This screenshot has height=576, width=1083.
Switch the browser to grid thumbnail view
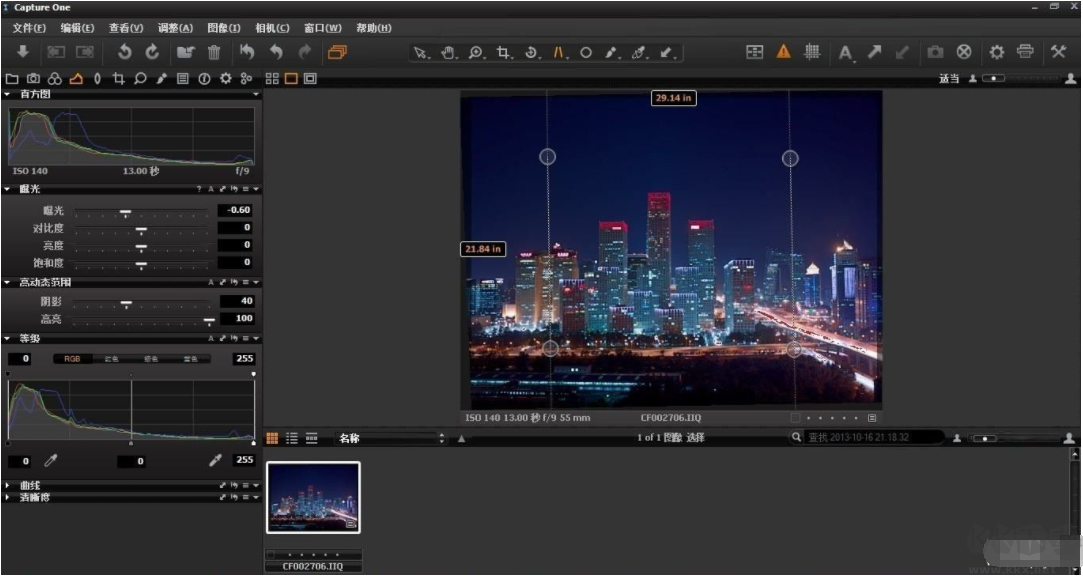pyautogui.click(x=272, y=438)
